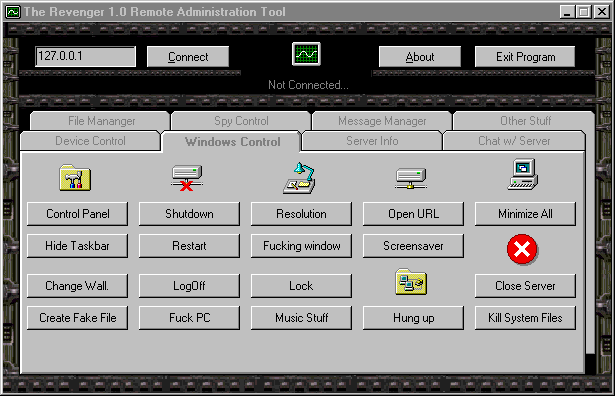Click the Shutdown server icon with red X
The width and height of the screenshot is (615, 396).
(187, 178)
